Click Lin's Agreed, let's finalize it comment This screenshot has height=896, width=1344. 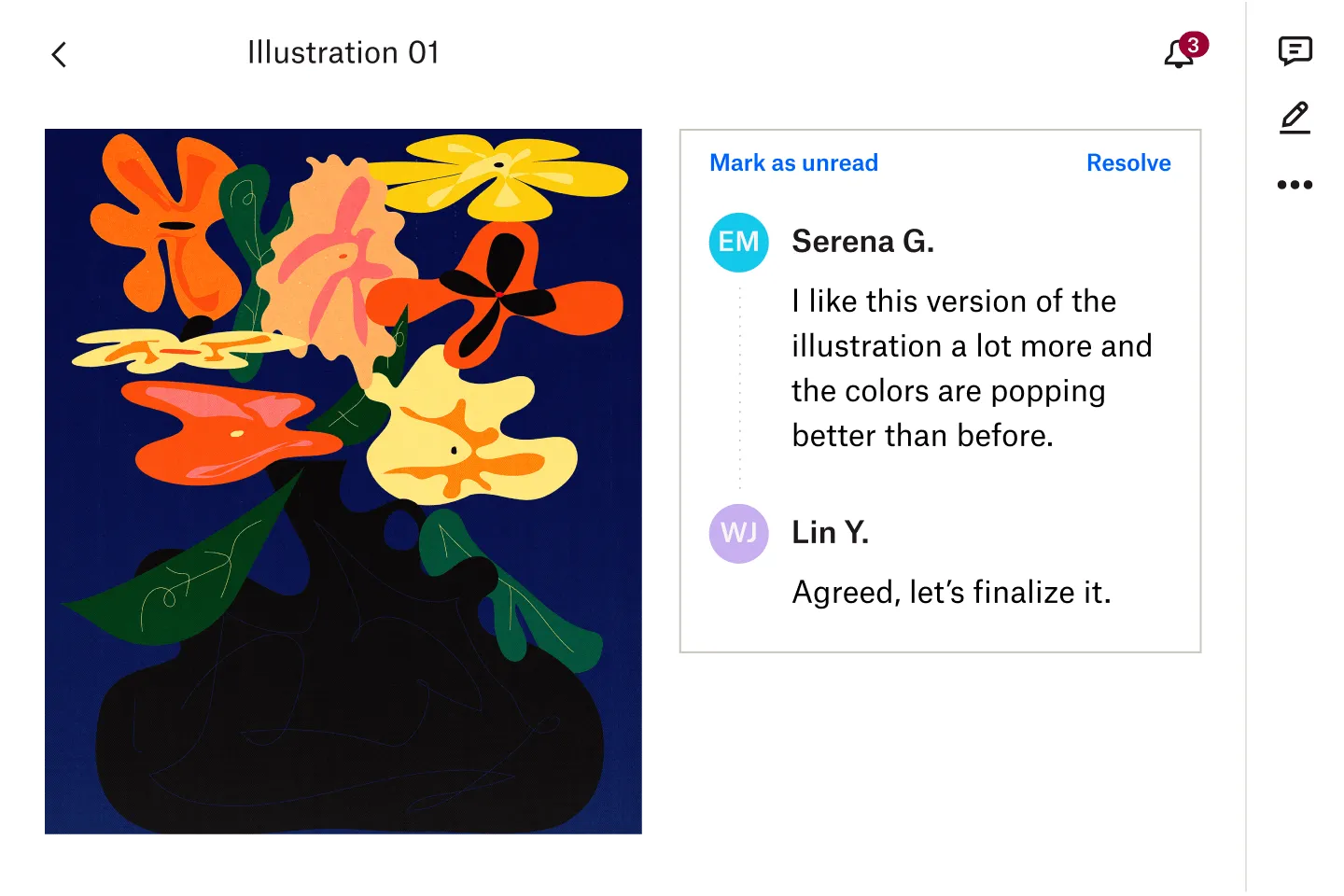[951, 591]
